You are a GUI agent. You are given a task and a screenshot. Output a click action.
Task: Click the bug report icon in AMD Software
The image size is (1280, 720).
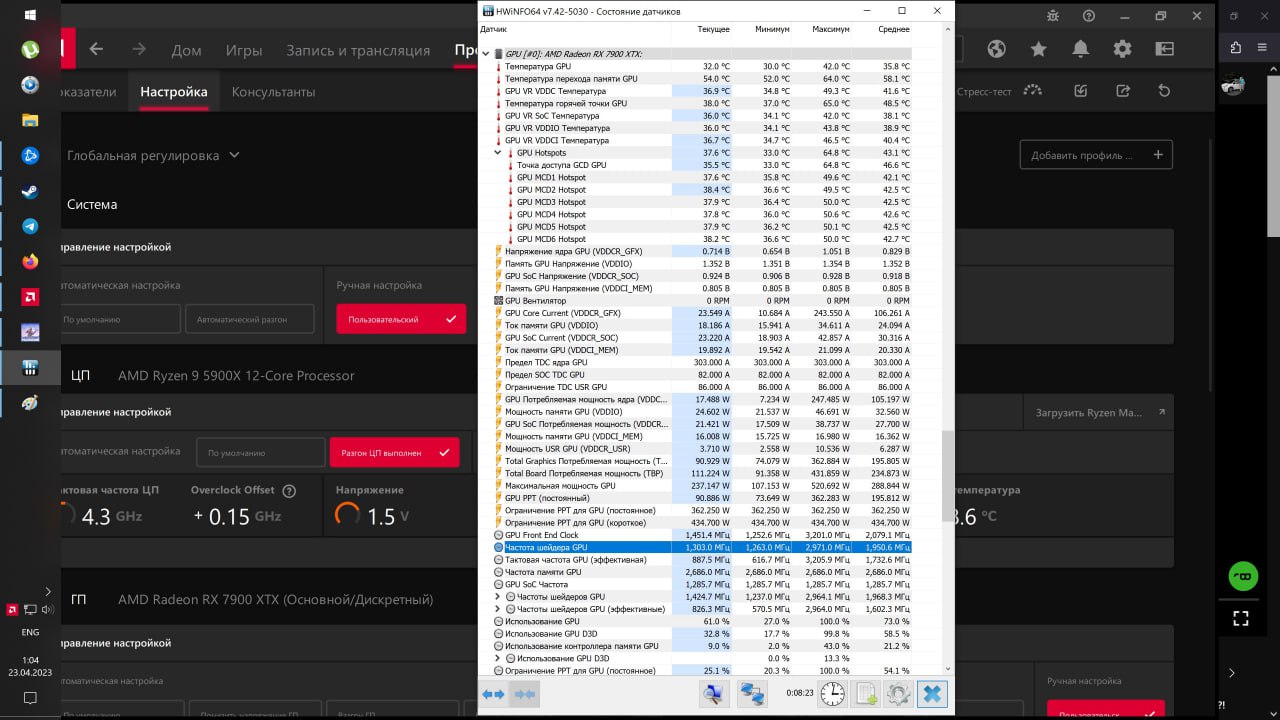pos(1053,16)
